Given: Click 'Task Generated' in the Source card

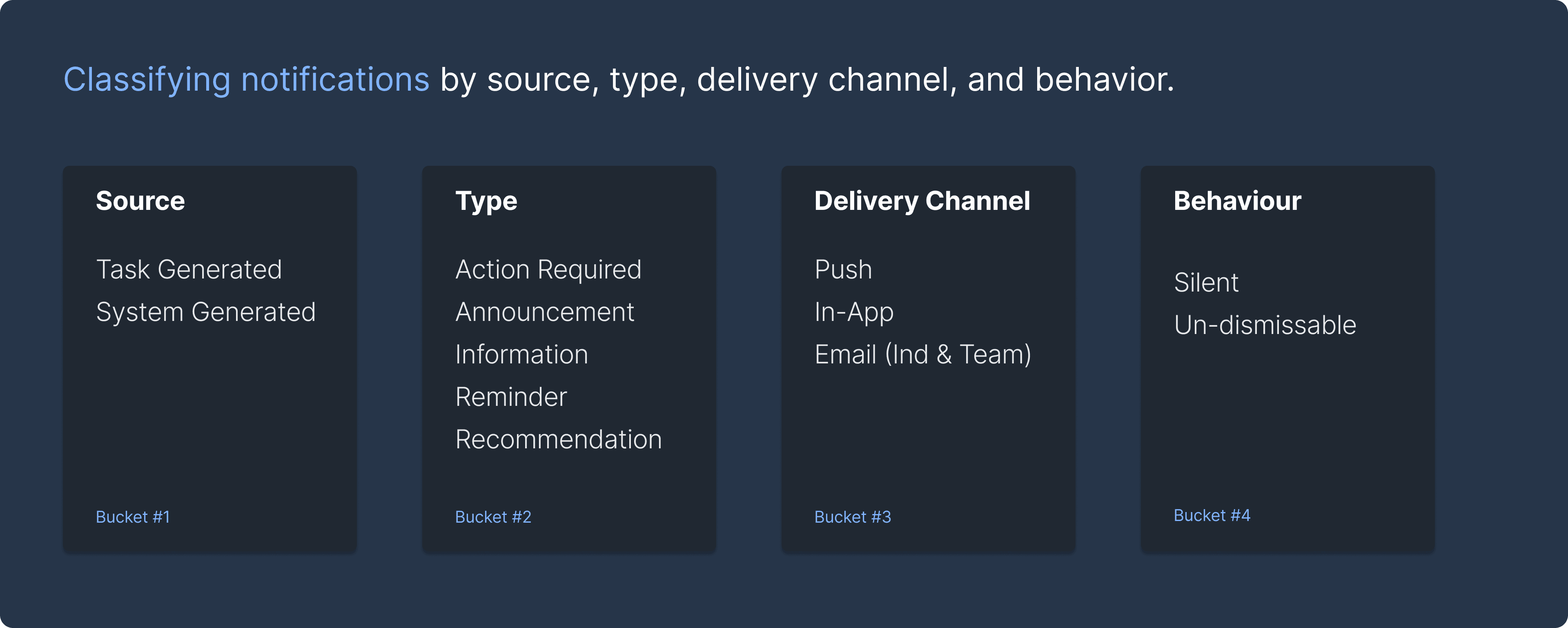Looking at the screenshot, I should [189, 269].
